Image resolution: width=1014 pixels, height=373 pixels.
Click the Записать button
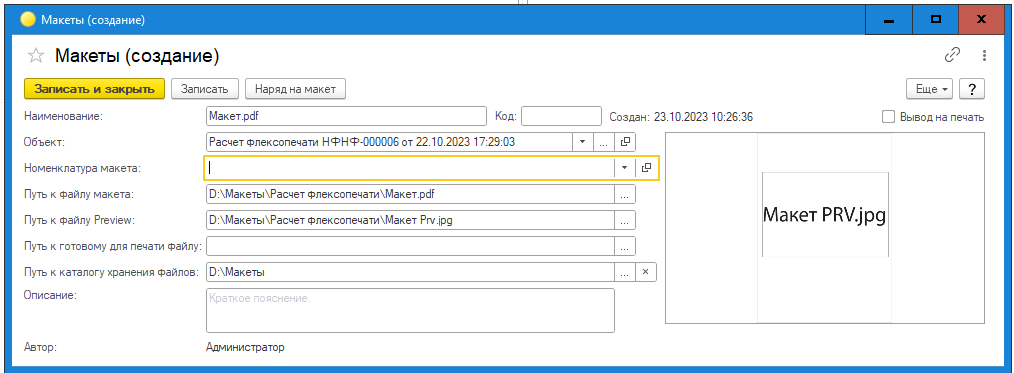(205, 89)
